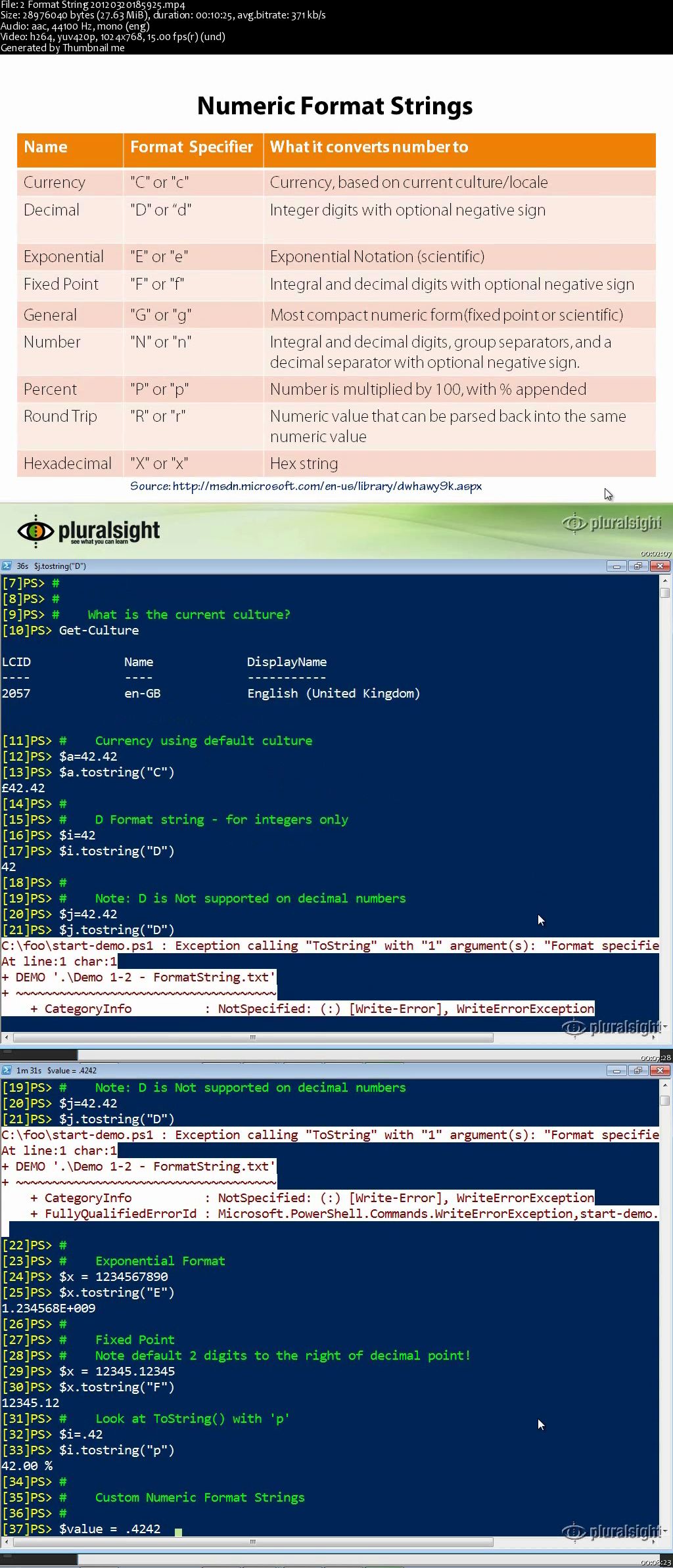Click the horizontal scrollbar thumb of the first console
This screenshot has width=673, height=1568.
tap(253, 1038)
